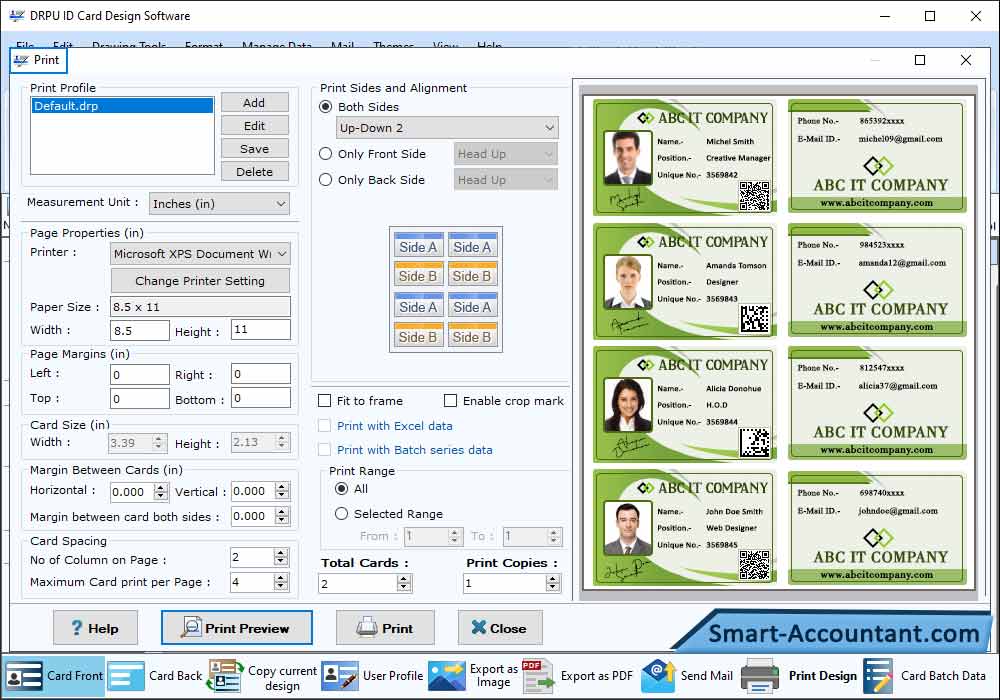This screenshot has width=1000, height=700.
Task: Export card as PDF
Action: pos(578,676)
